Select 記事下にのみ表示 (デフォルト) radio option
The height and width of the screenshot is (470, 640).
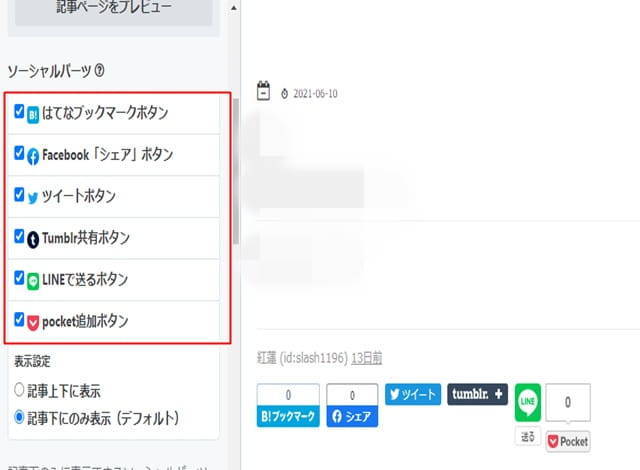click(x=19, y=417)
